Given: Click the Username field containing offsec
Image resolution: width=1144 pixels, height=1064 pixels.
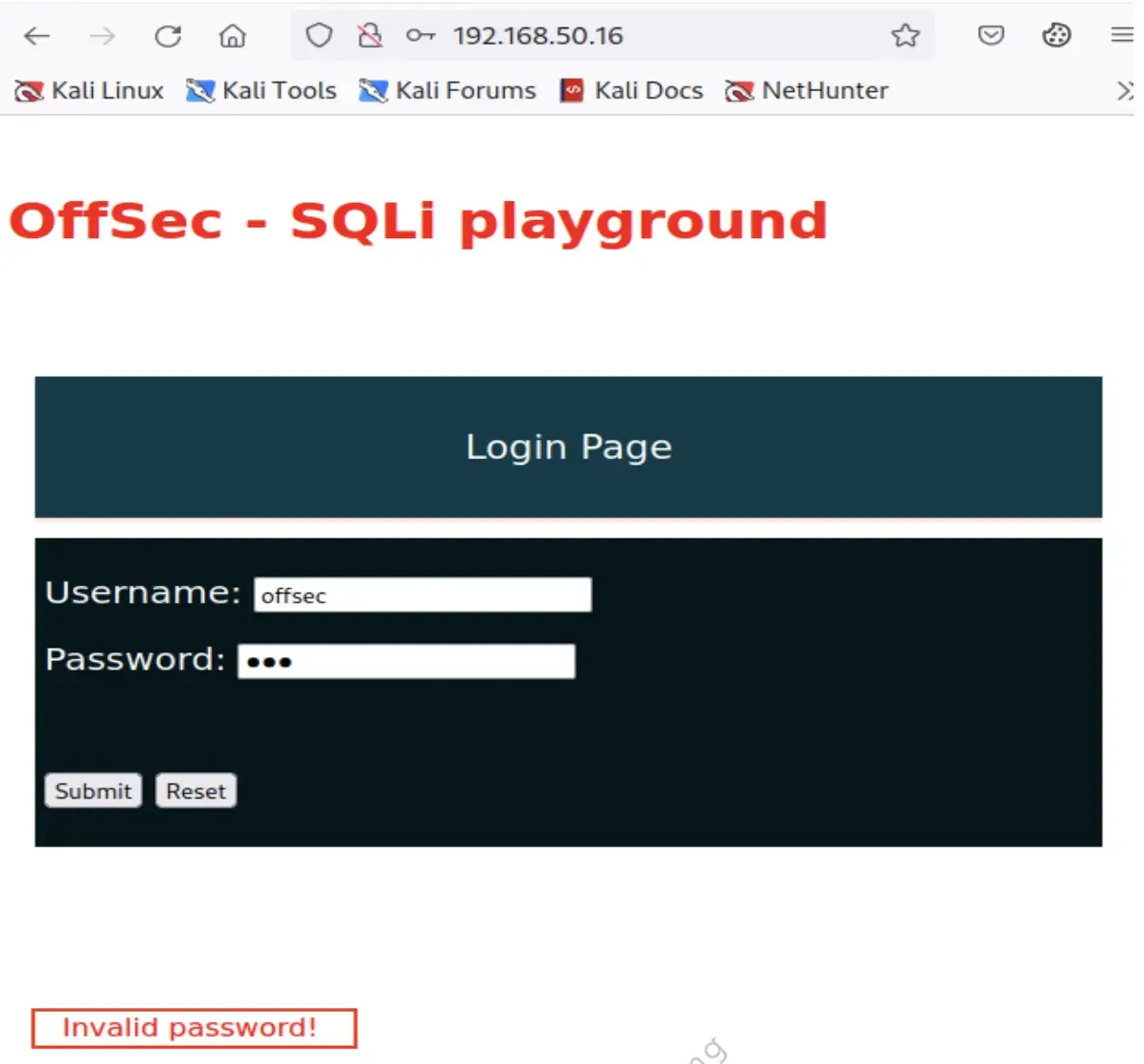Looking at the screenshot, I should (423, 595).
